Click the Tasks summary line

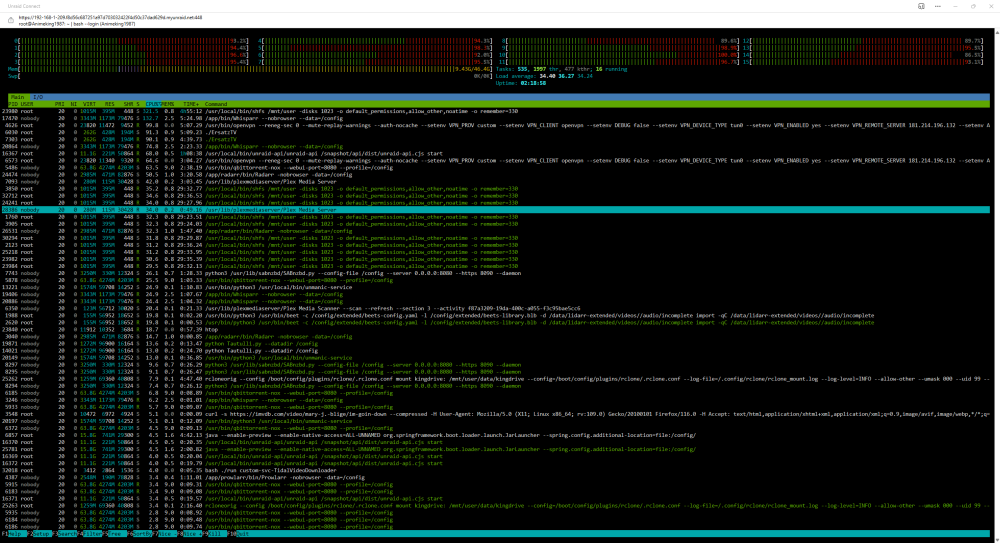[561, 69]
